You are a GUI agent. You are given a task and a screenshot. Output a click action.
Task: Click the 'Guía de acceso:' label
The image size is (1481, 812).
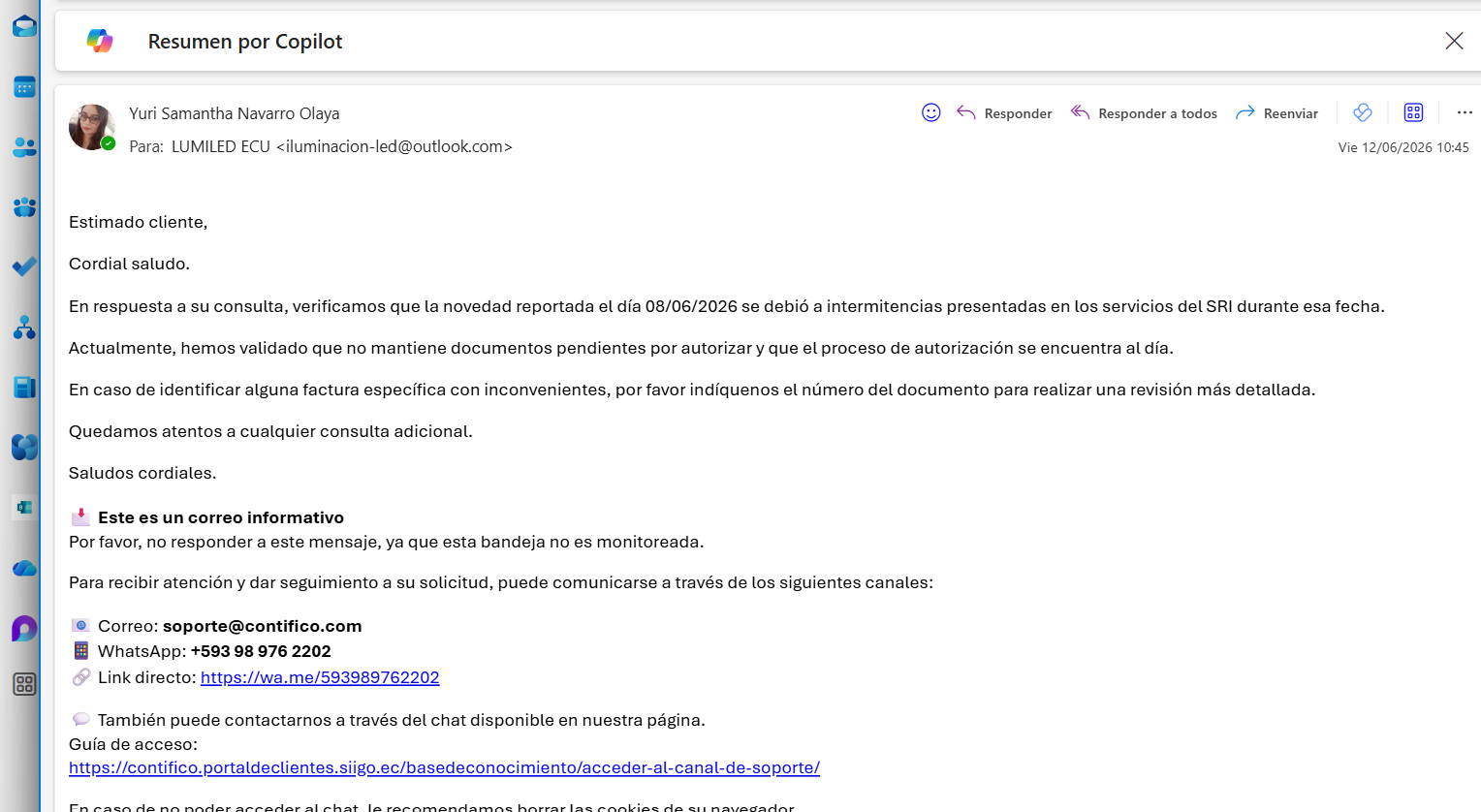[133, 744]
